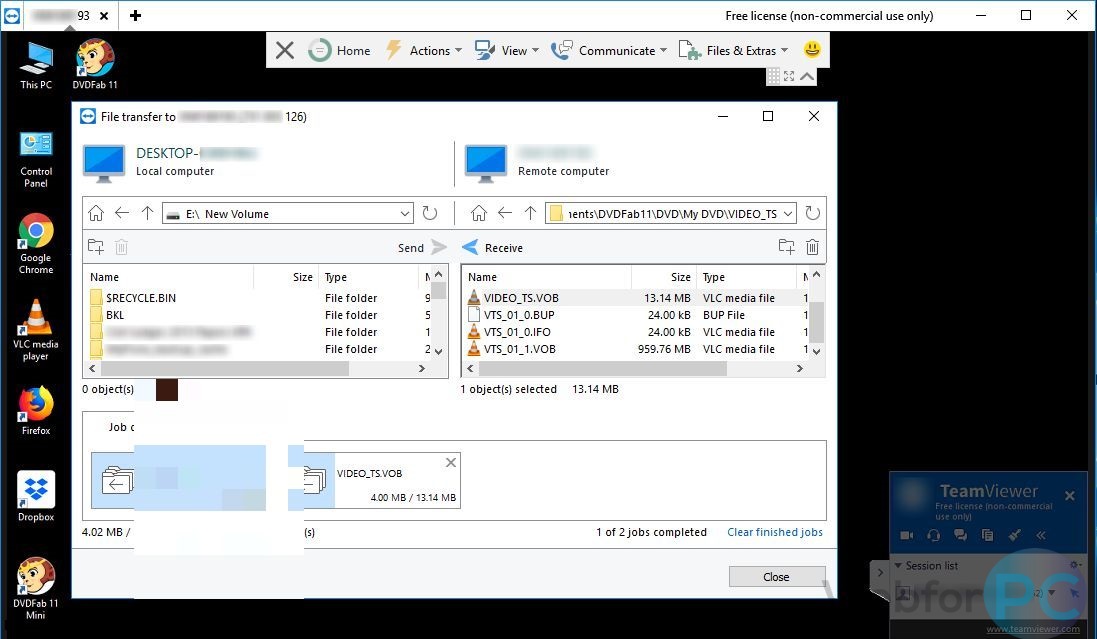This screenshot has height=639, width=1097.
Task: Refresh the local computer file list
Action: point(430,213)
